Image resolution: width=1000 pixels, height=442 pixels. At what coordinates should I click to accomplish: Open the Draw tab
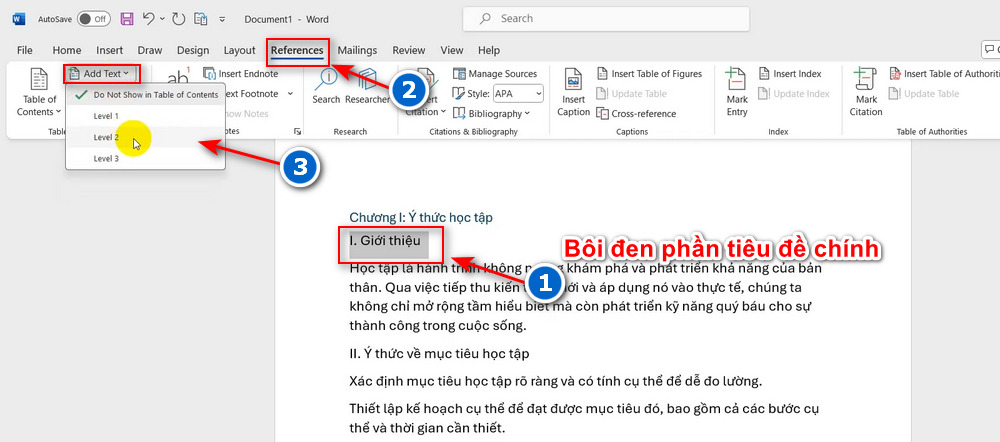(150, 50)
